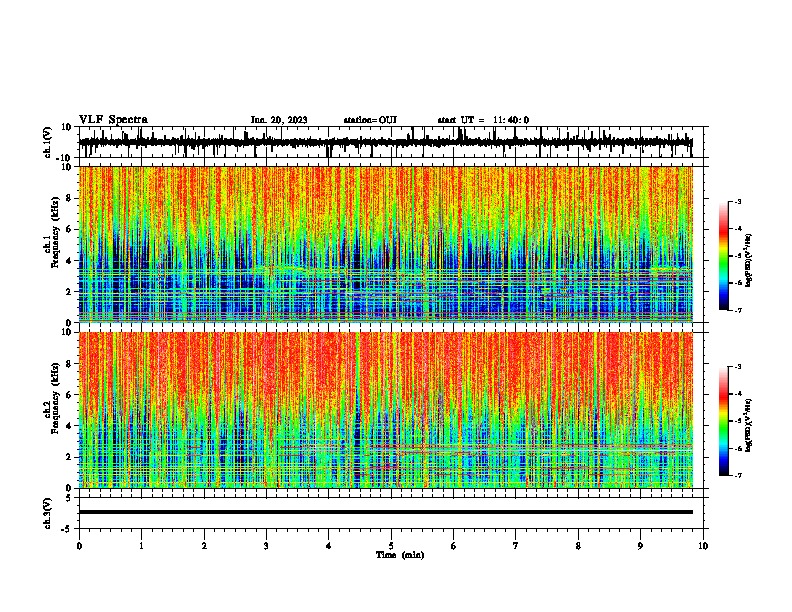This screenshot has width=792, height=612.
Task: Click time axis tick label "9"
Action: coord(640,546)
